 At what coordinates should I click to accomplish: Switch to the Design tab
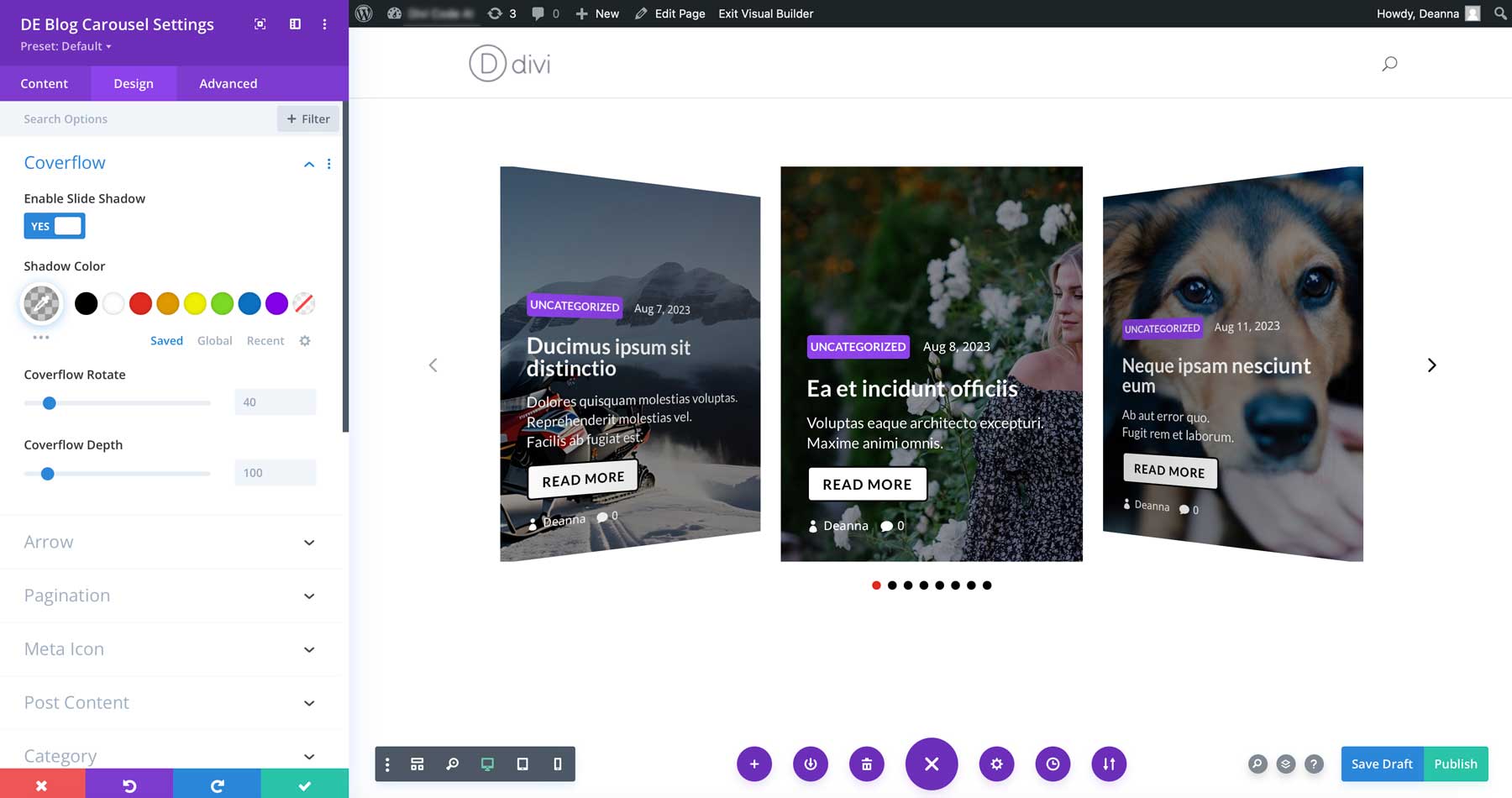134,83
